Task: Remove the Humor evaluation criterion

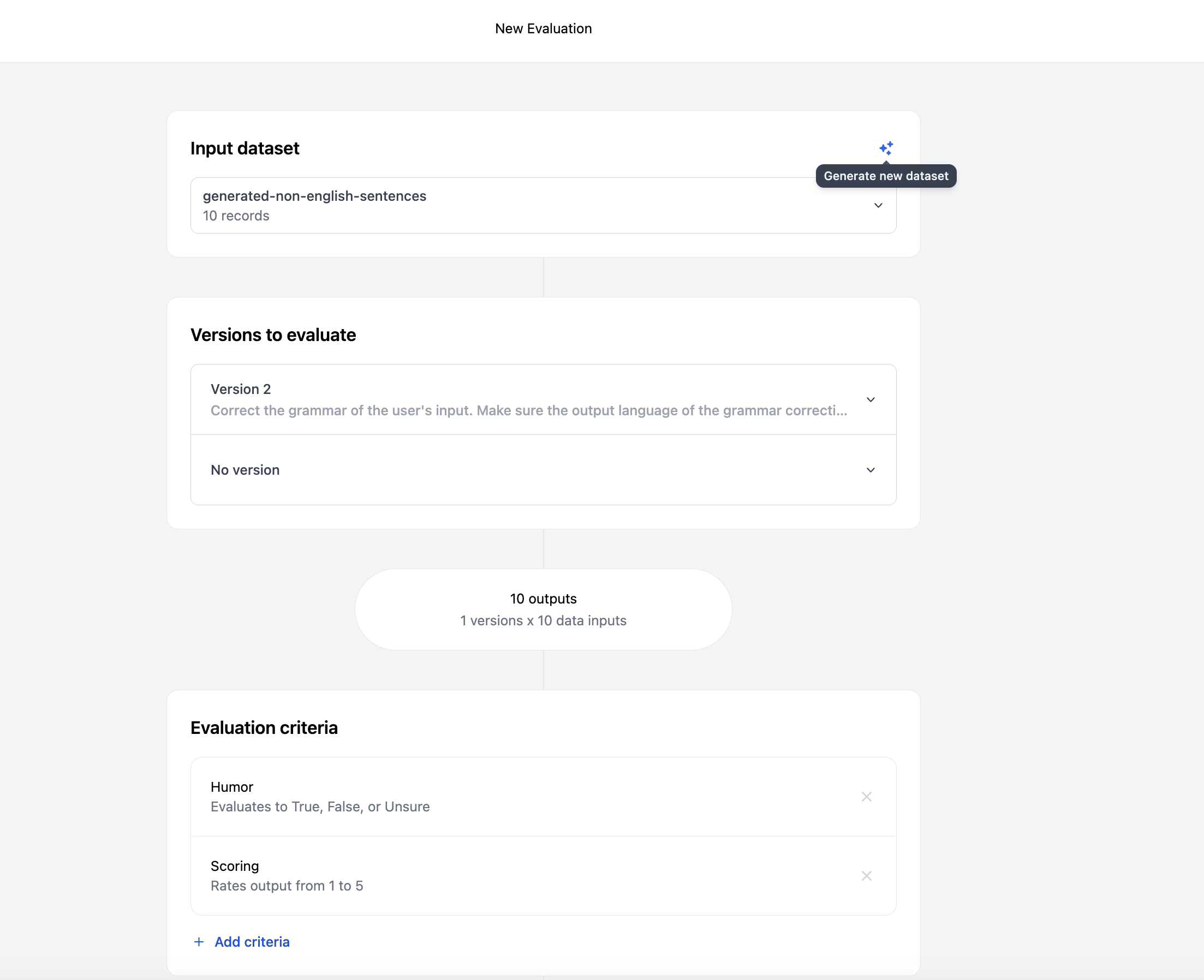Action: [866, 797]
